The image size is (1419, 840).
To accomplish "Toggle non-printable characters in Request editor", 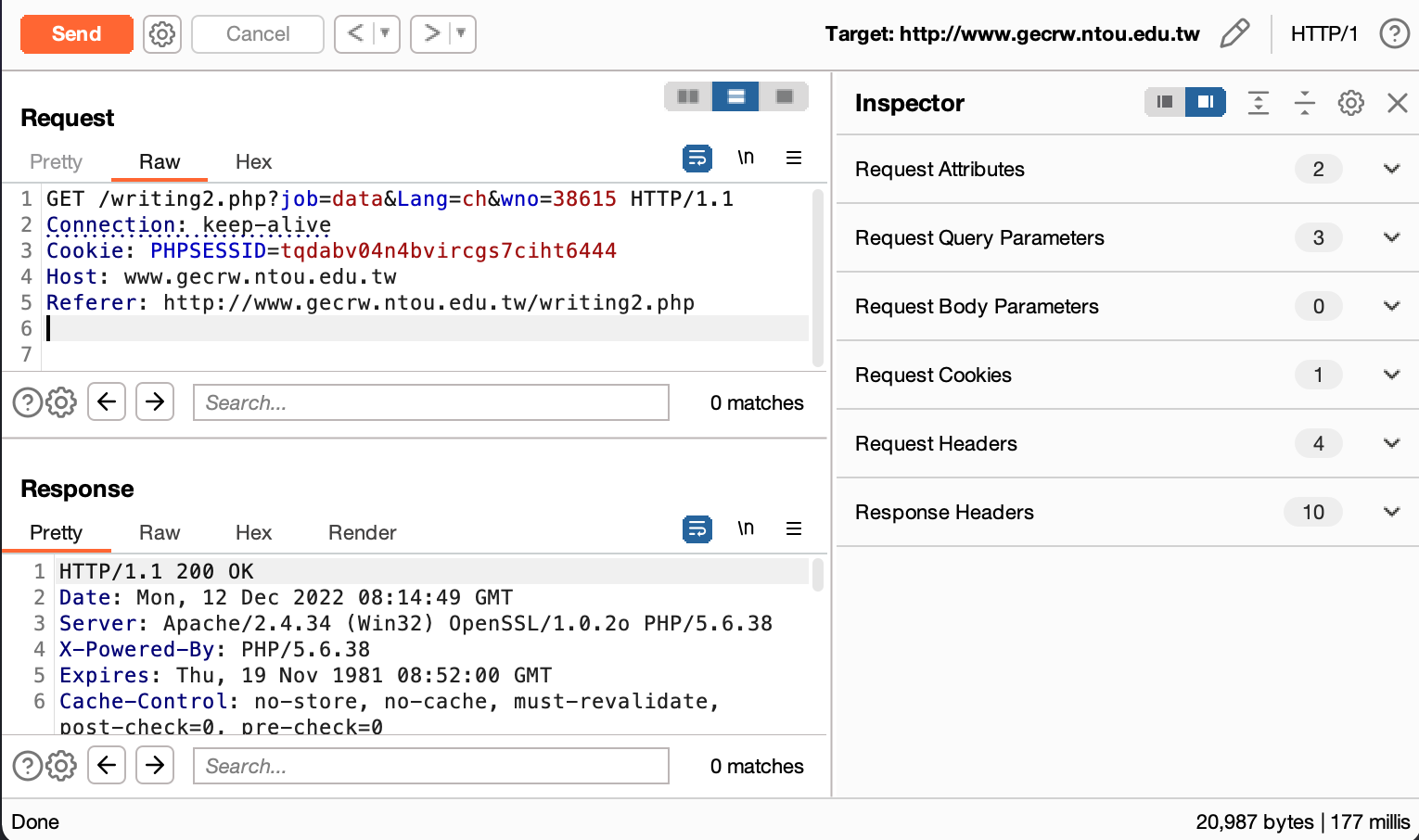I will (746, 159).
